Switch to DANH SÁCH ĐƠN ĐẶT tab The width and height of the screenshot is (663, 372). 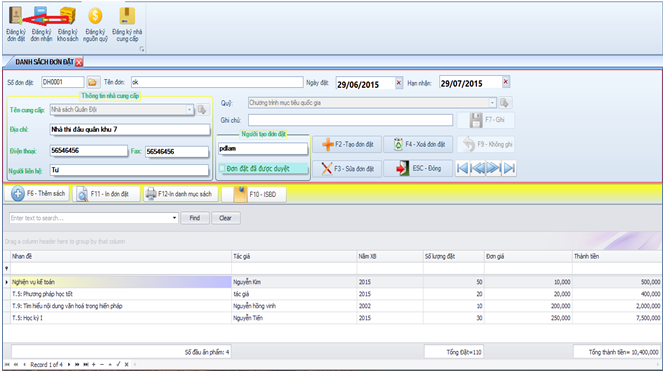44,62
